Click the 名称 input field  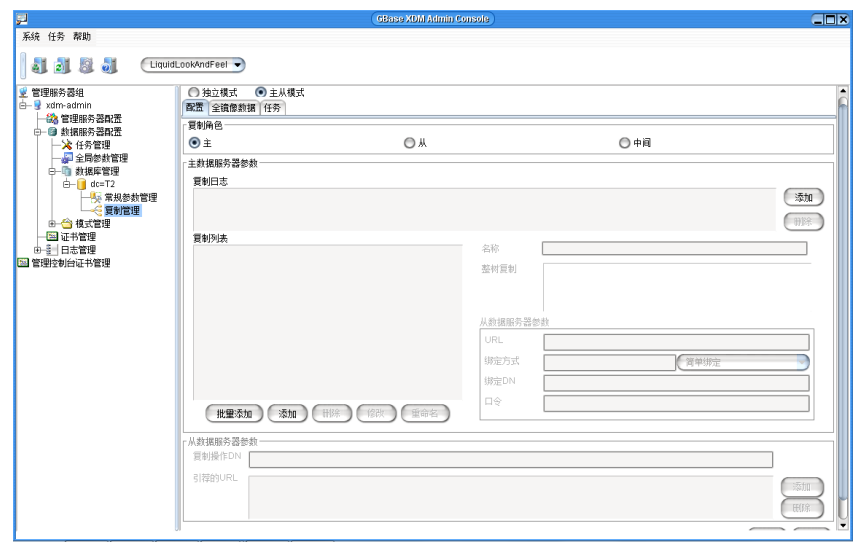click(x=674, y=249)
